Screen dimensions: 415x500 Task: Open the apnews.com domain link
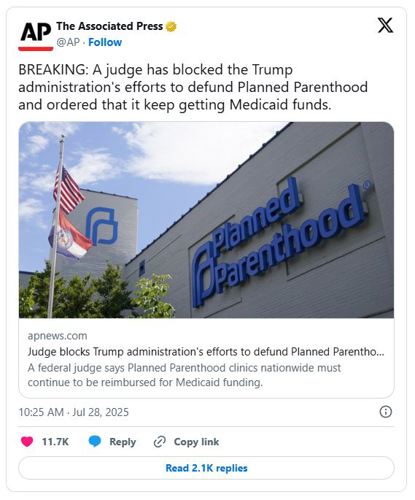pos(57,336)
